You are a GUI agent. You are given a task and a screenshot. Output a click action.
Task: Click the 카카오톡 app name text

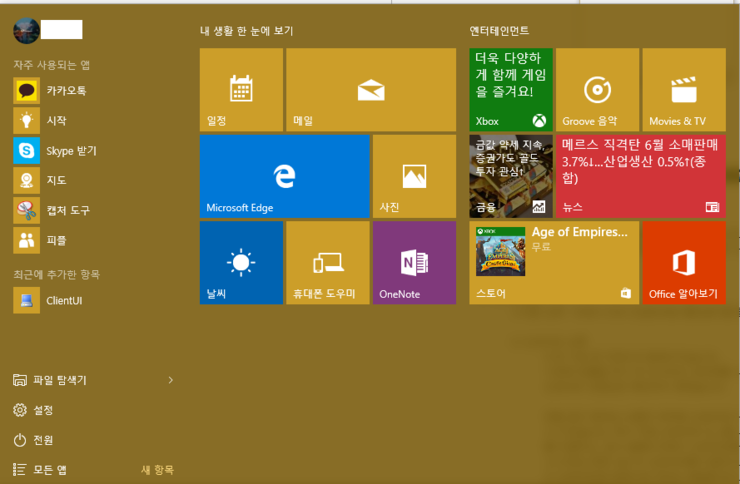coord(66,91)
